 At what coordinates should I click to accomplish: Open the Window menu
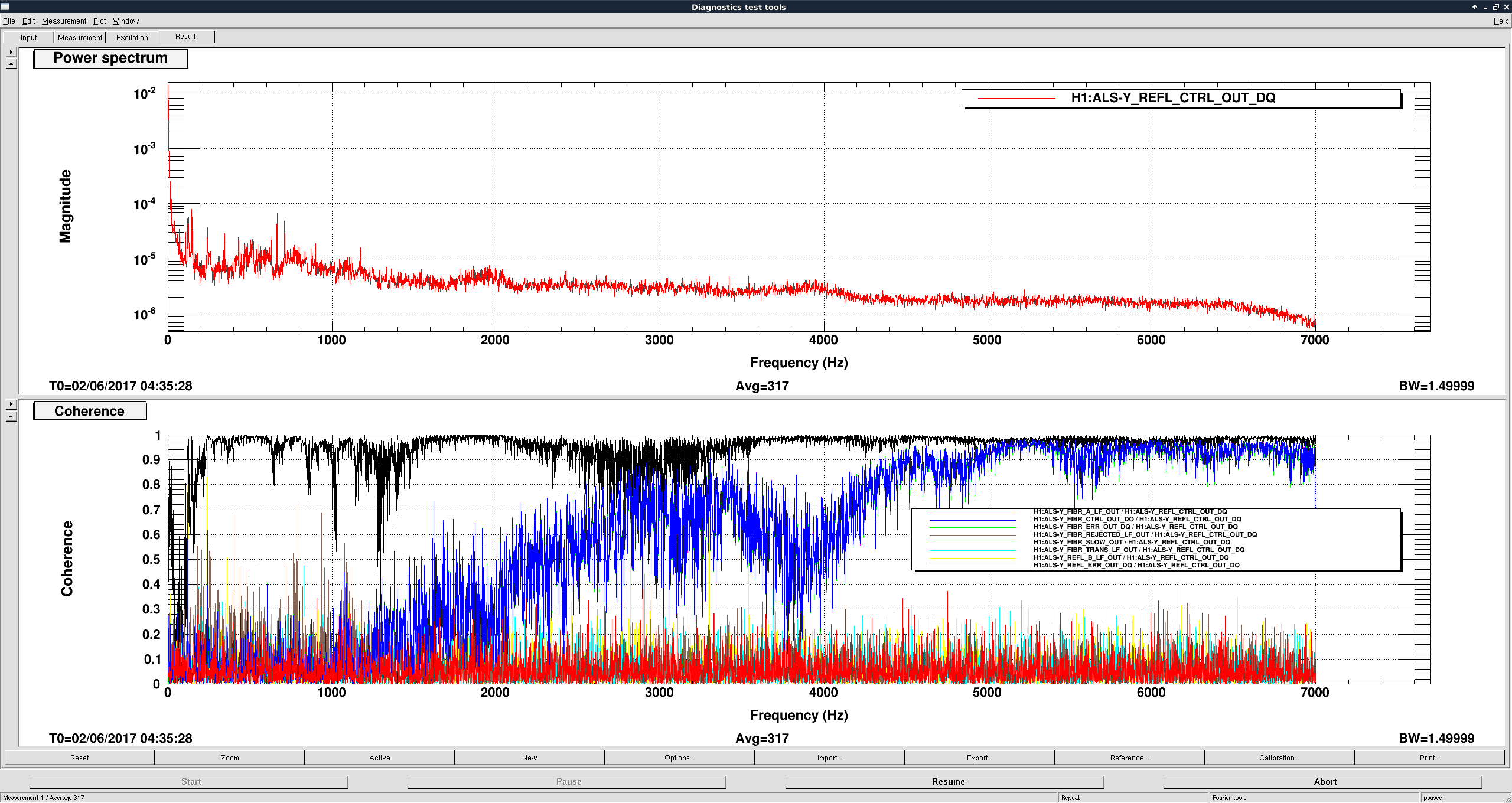coord(126,21)
